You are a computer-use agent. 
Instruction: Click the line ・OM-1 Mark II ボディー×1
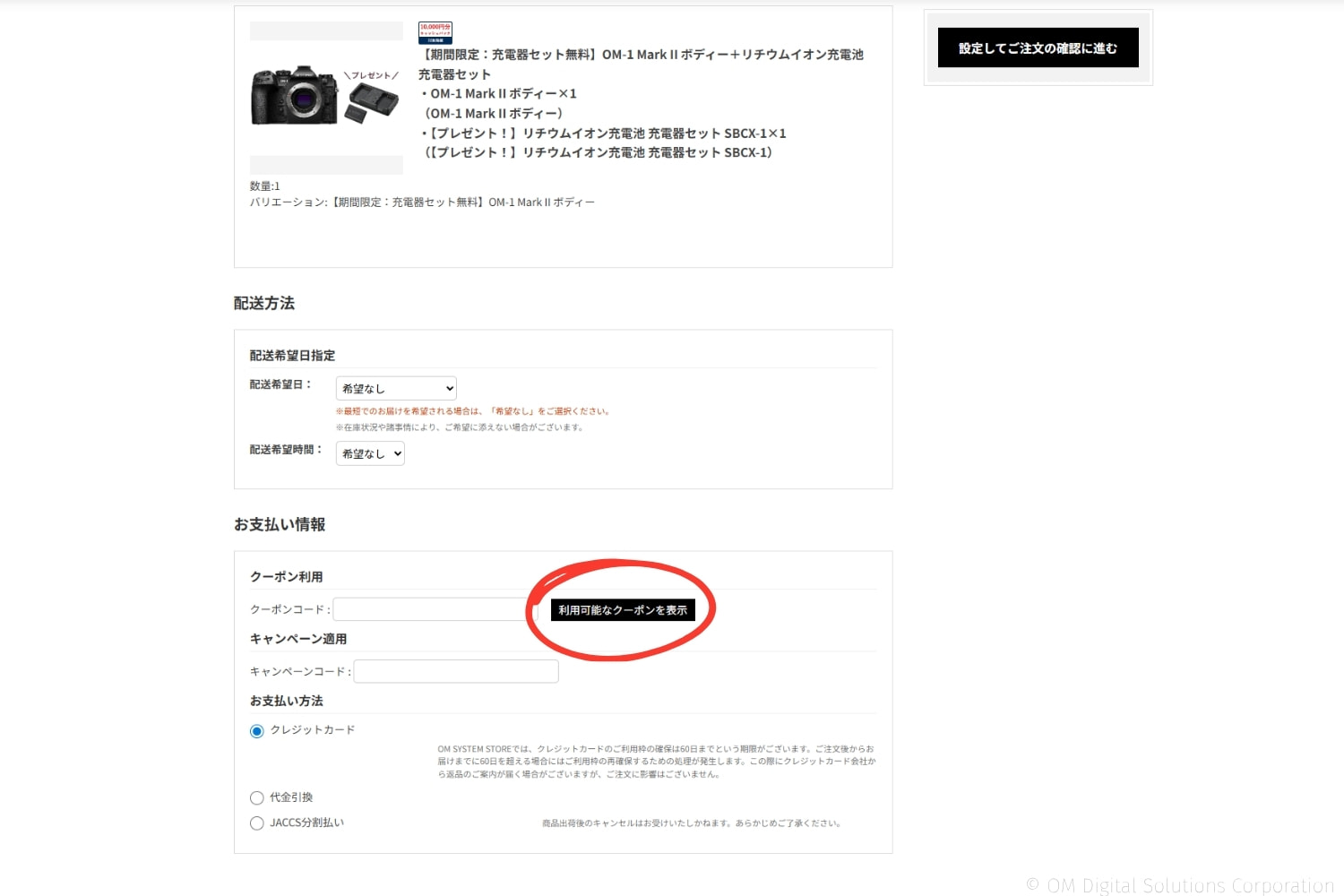click(x=498, y=93)
